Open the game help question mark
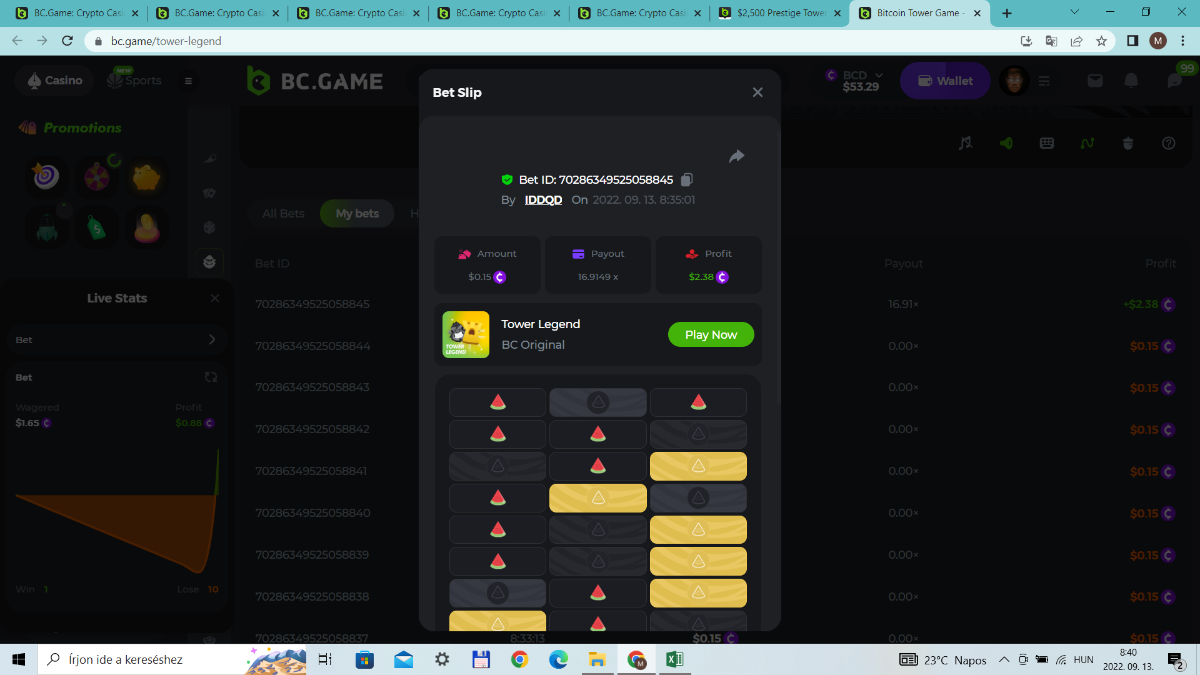 1168,143
